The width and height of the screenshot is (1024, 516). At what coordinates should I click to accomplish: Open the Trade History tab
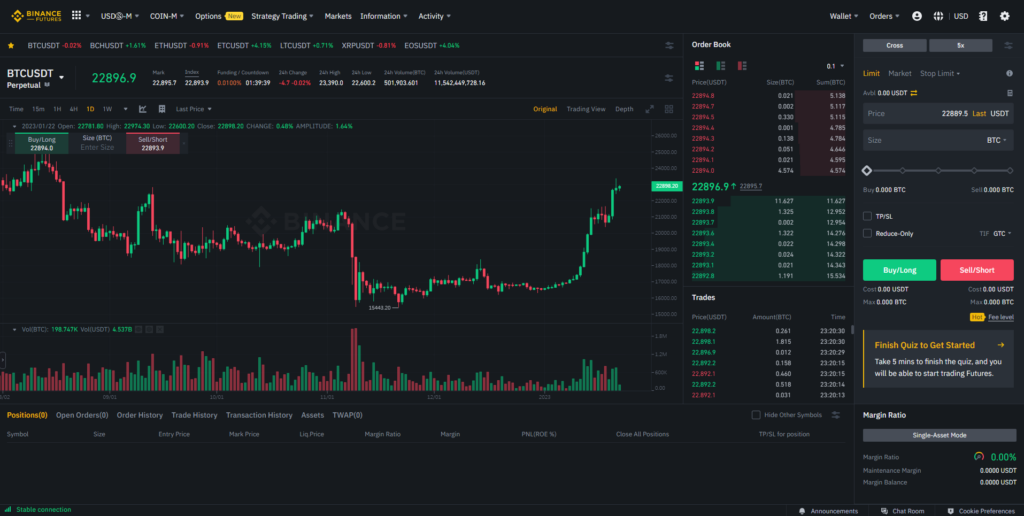(x=194, y=415)
